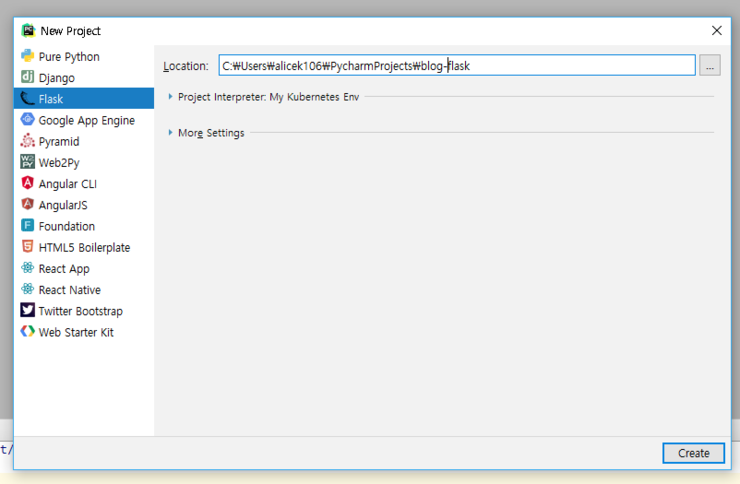The image size is (740, 484).
Task: Select the Google App Engine icon
Action: pos(27,119)
